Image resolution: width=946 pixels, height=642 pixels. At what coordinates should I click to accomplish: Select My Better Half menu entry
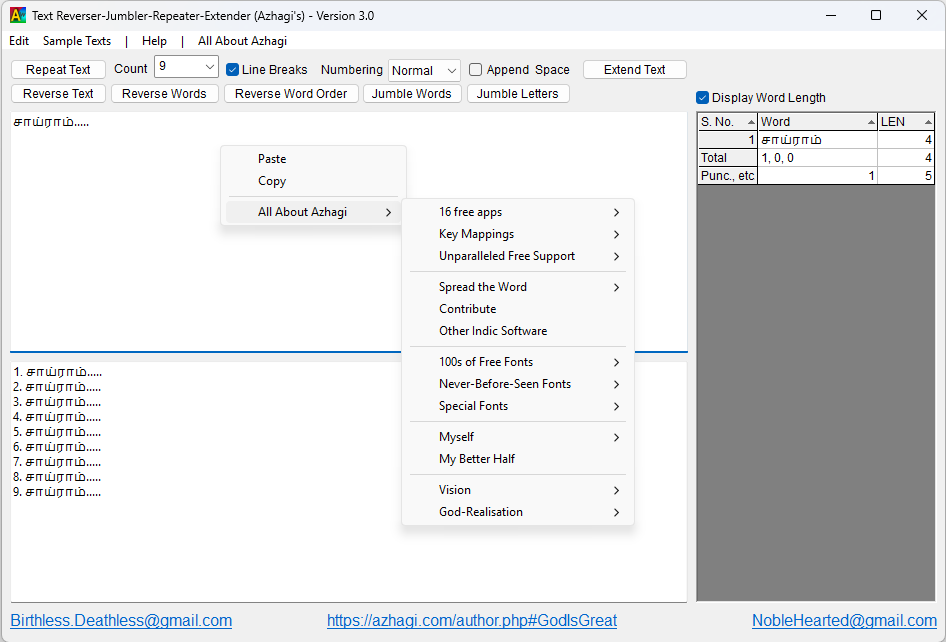518,459
